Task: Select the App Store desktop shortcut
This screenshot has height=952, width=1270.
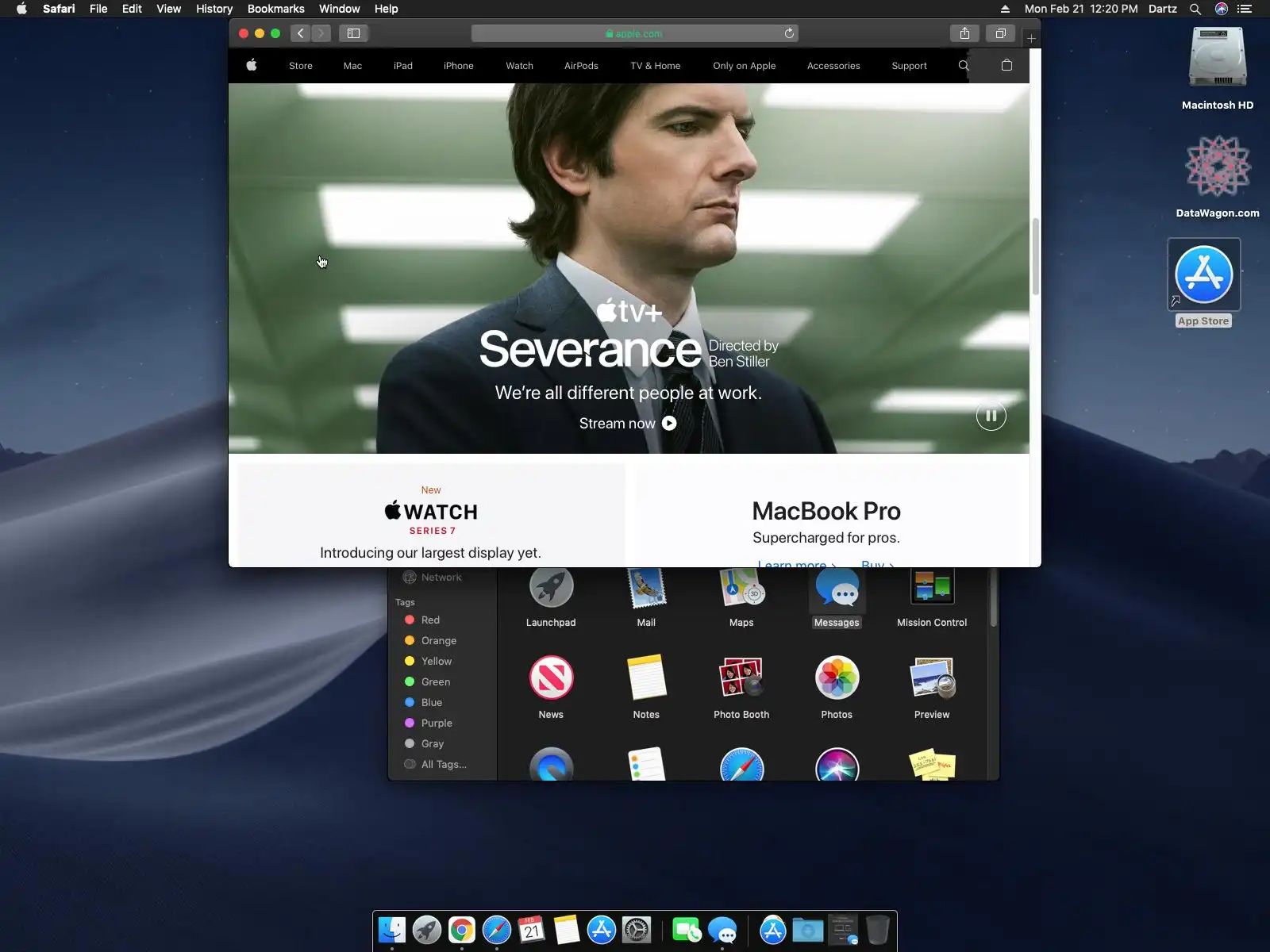Action: click(x=1203, y=283)
